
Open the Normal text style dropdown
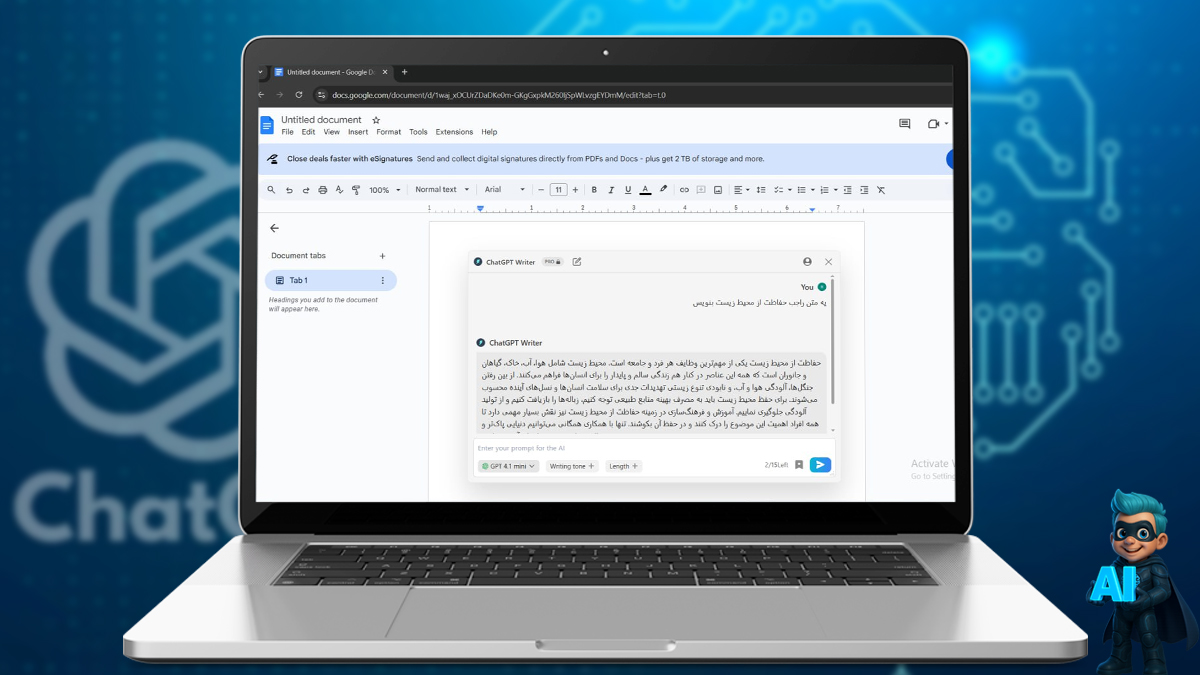pyautogui.click(x=441, y=190)
